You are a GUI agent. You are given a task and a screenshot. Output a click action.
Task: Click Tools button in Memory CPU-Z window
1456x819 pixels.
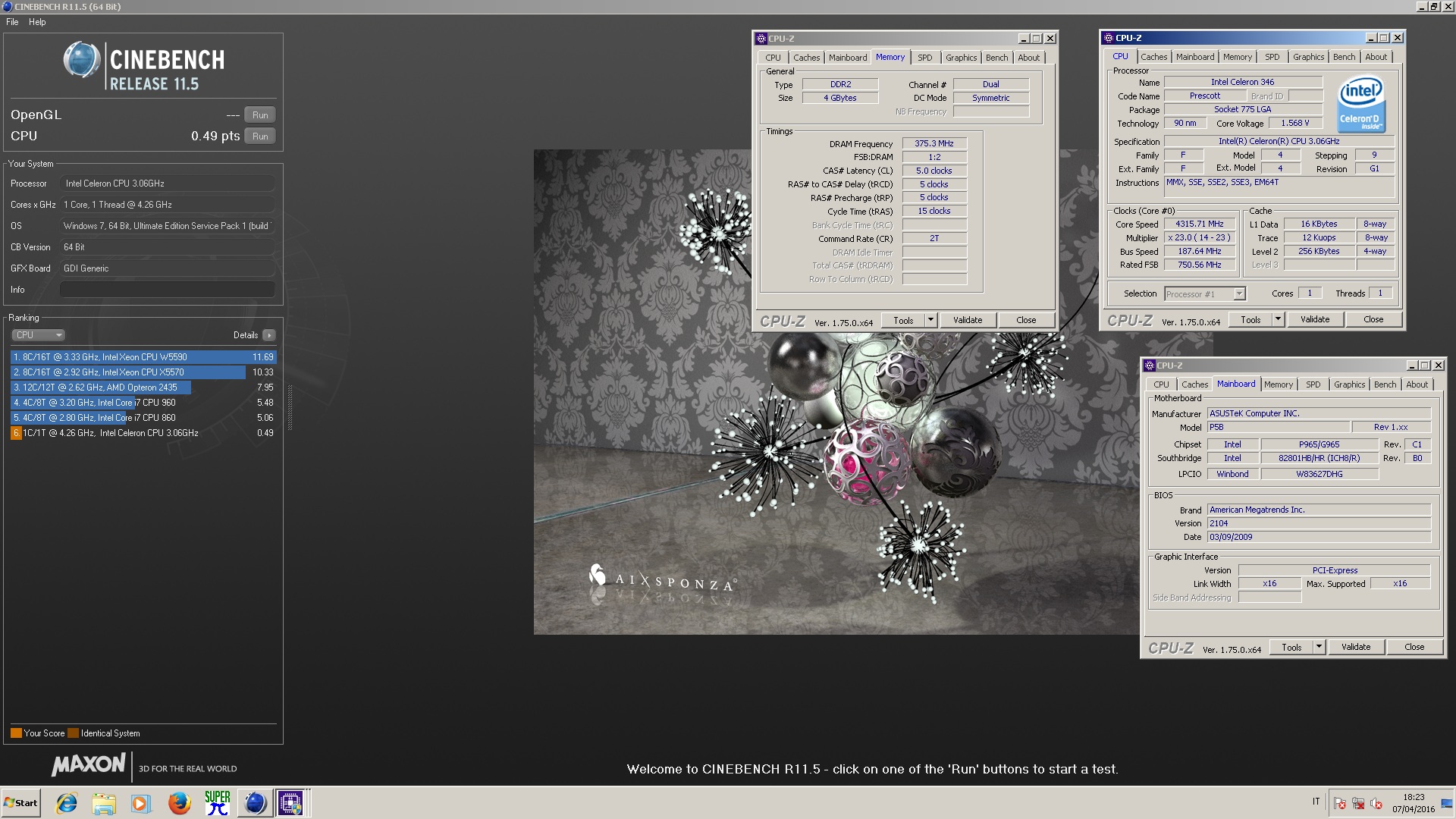903,320
